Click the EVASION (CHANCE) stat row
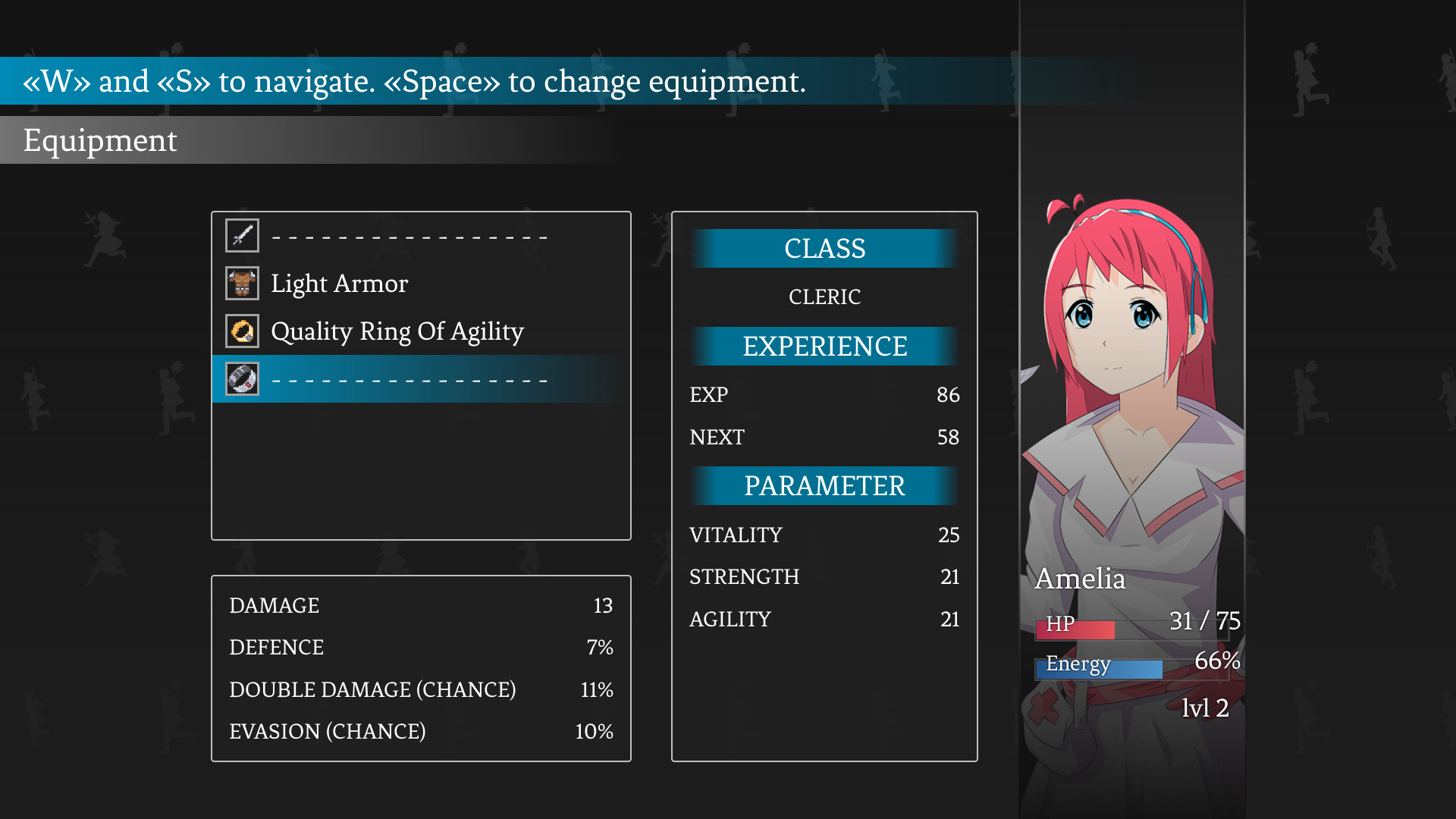The image size is (1456, 819). pyautogui.click(x=421, y=731)
